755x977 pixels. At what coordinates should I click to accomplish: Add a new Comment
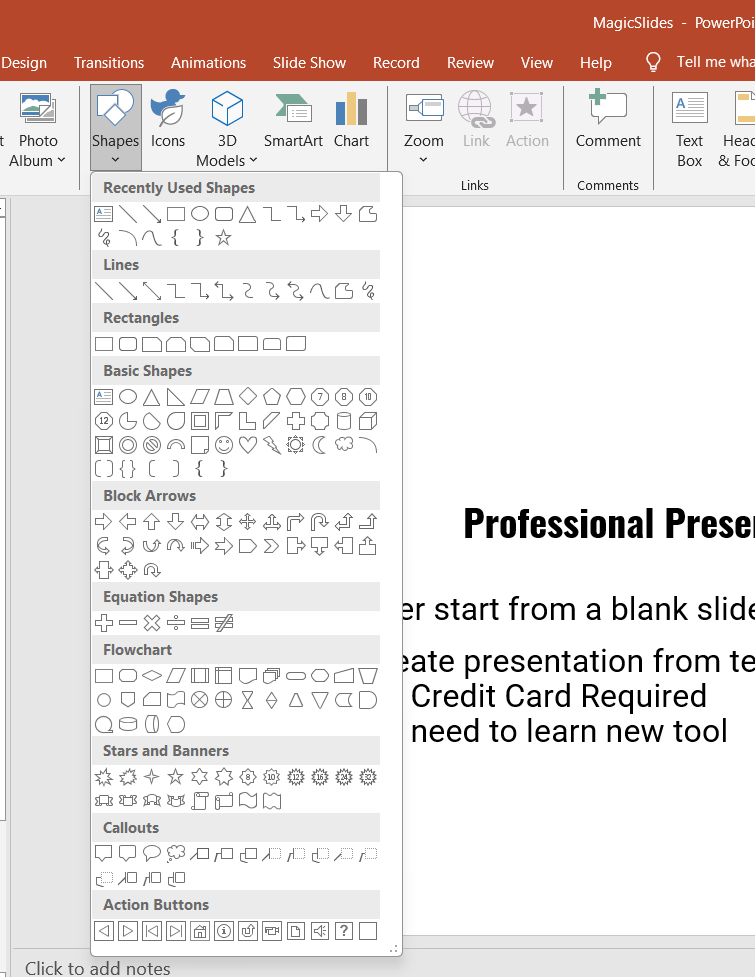point(608,118)
